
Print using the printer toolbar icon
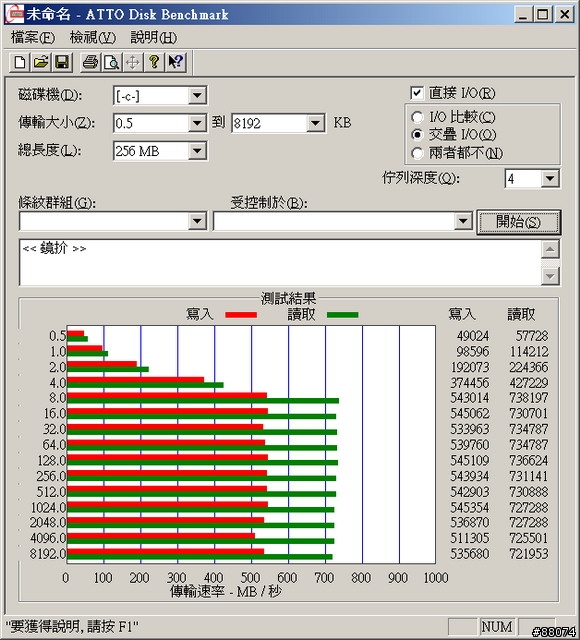[x=90, y=62]
